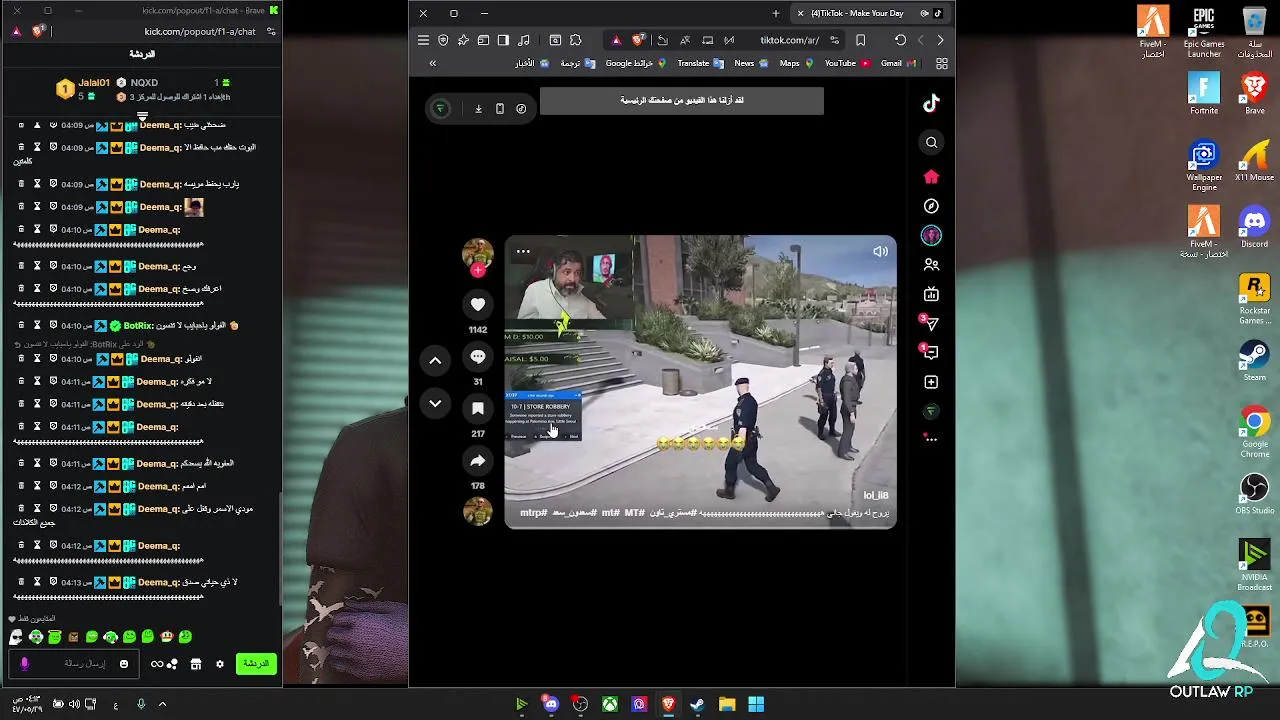The height and width of the screenshot is (720, 1280).
Task: Reload the TikTok page in Brave
Action: click(x=900, y=40)
